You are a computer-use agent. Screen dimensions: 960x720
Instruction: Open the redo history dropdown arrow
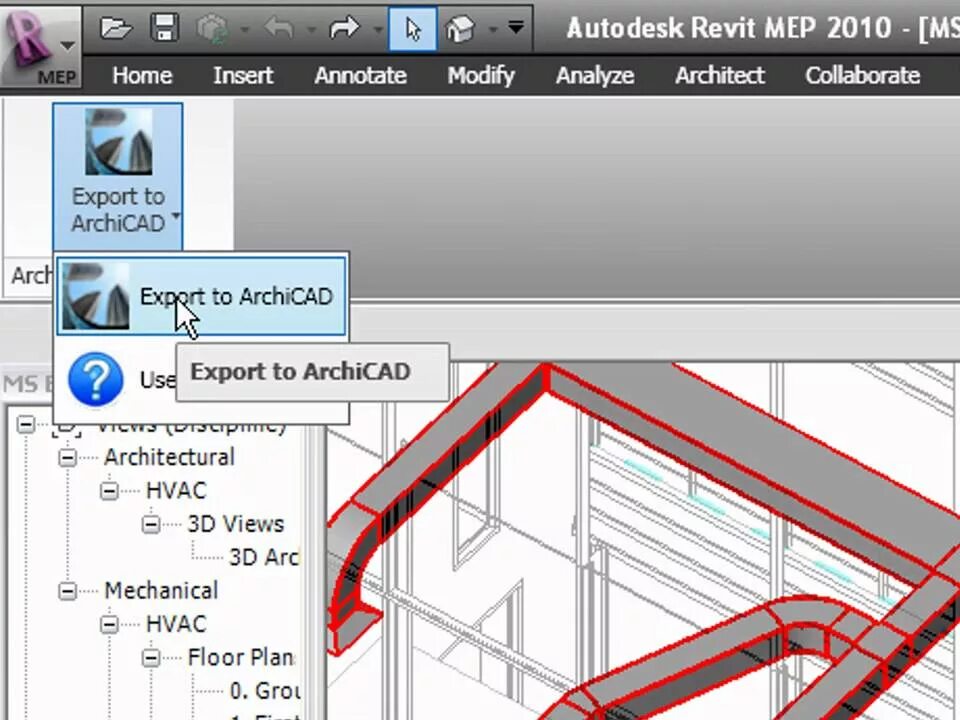378,29
